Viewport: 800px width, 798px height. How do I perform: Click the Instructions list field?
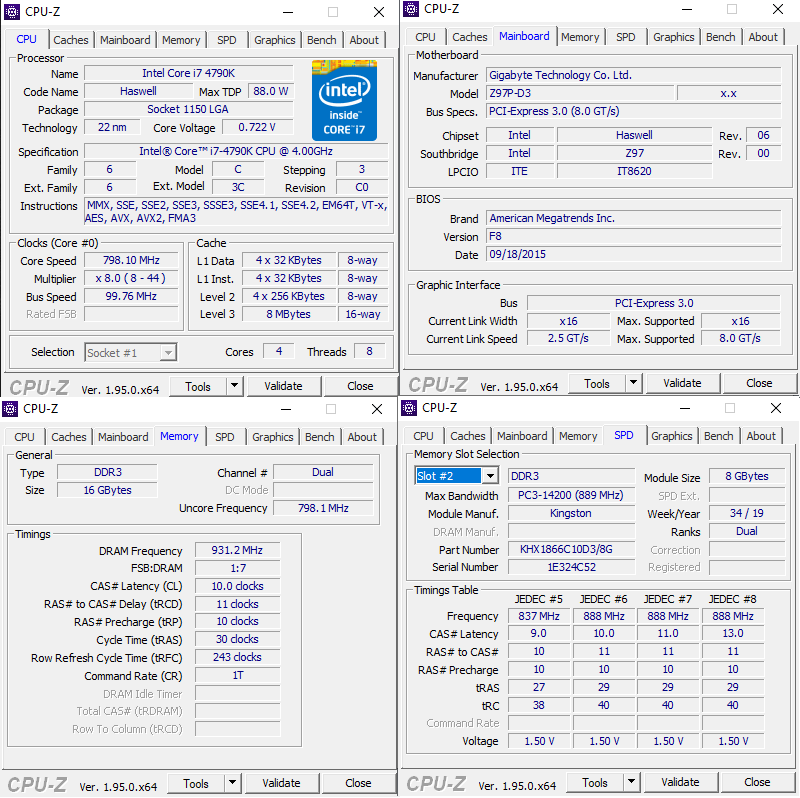click(x=236, y=212)
